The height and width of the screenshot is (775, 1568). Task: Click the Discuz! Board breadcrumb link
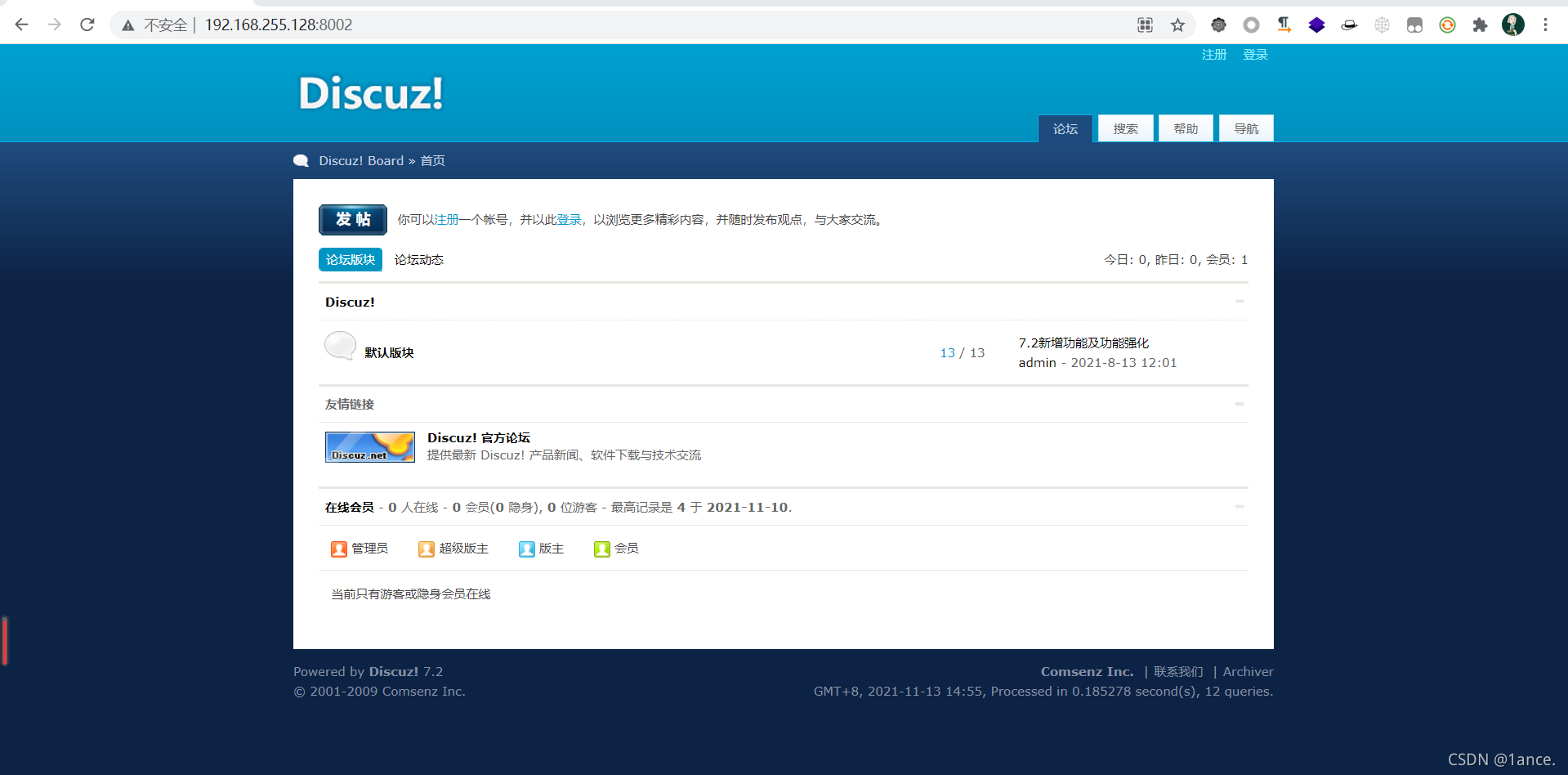361,161
